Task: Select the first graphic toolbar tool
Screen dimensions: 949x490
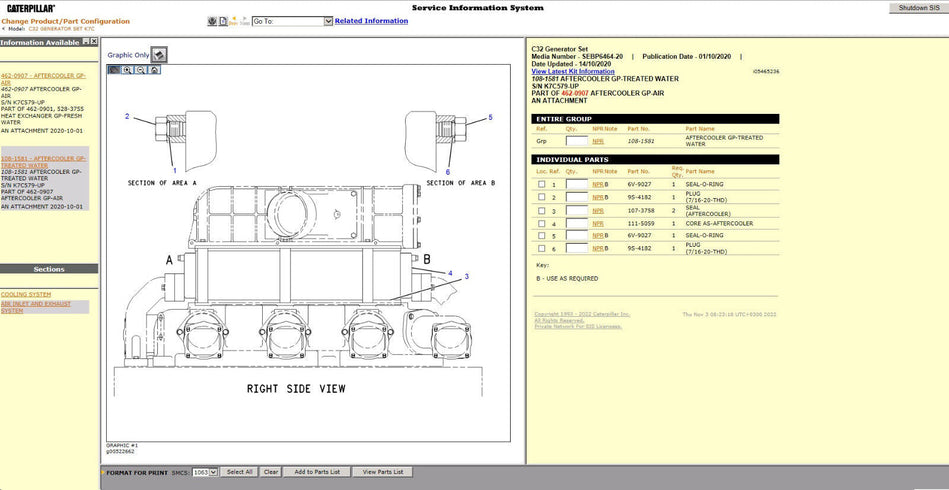Action: [114, 70]
